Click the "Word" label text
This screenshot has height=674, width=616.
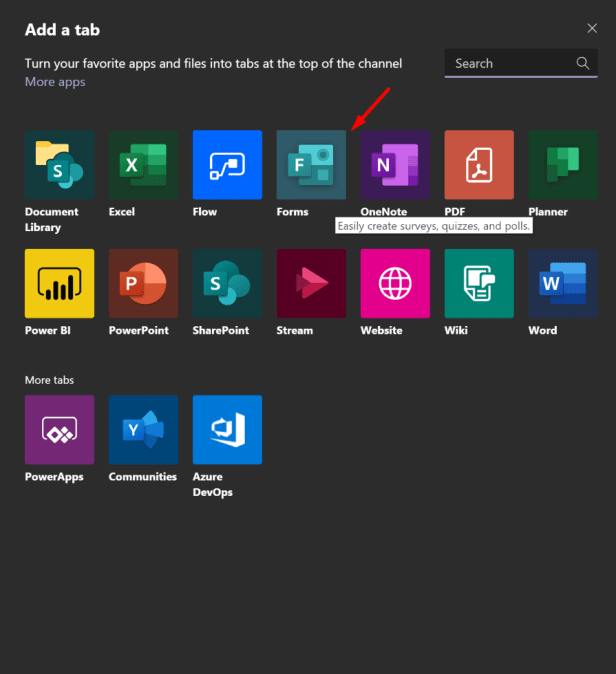pos(542,330)
